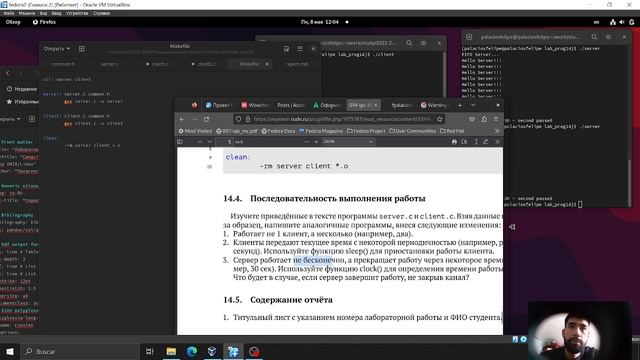Open the Firefox hamburger application menu
Image resolution: width=640 pixels, height=360 pixels.
pyautogui.click(x=496, y=119)
